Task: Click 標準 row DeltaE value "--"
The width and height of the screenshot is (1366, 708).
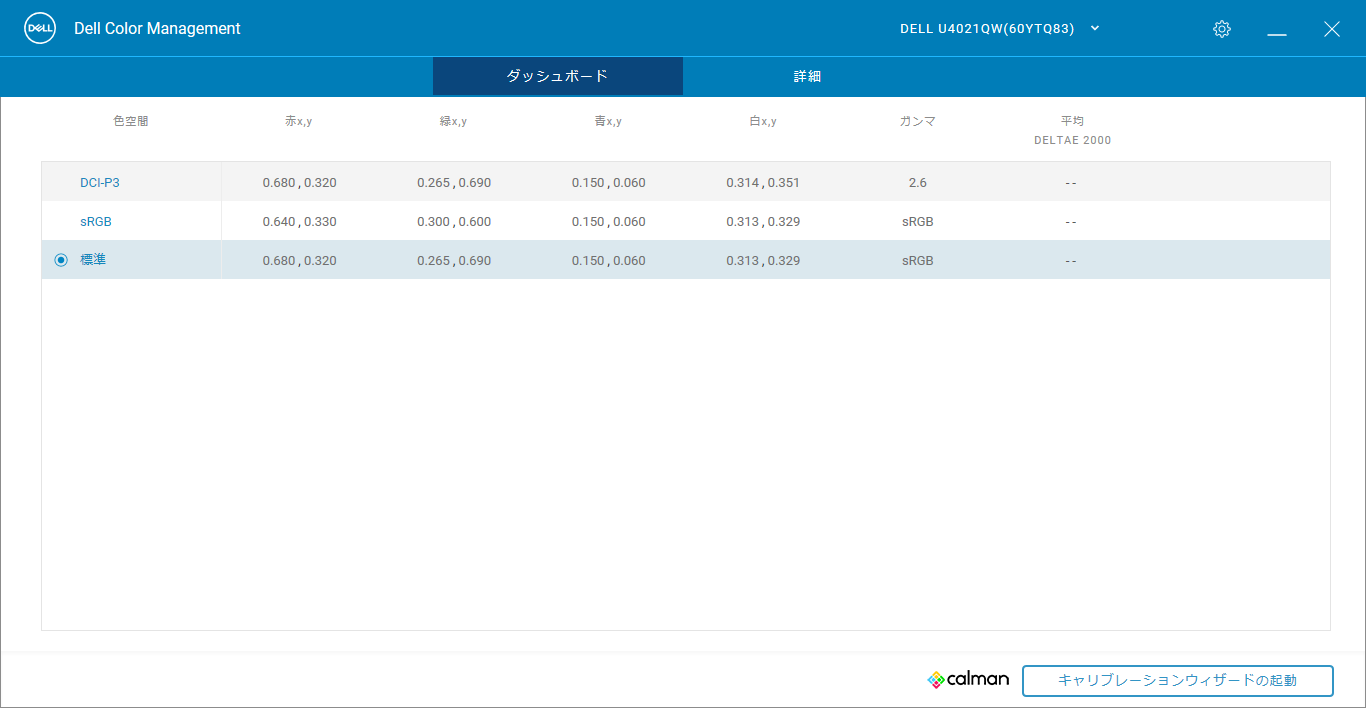Action: [x=1071, y=261]
